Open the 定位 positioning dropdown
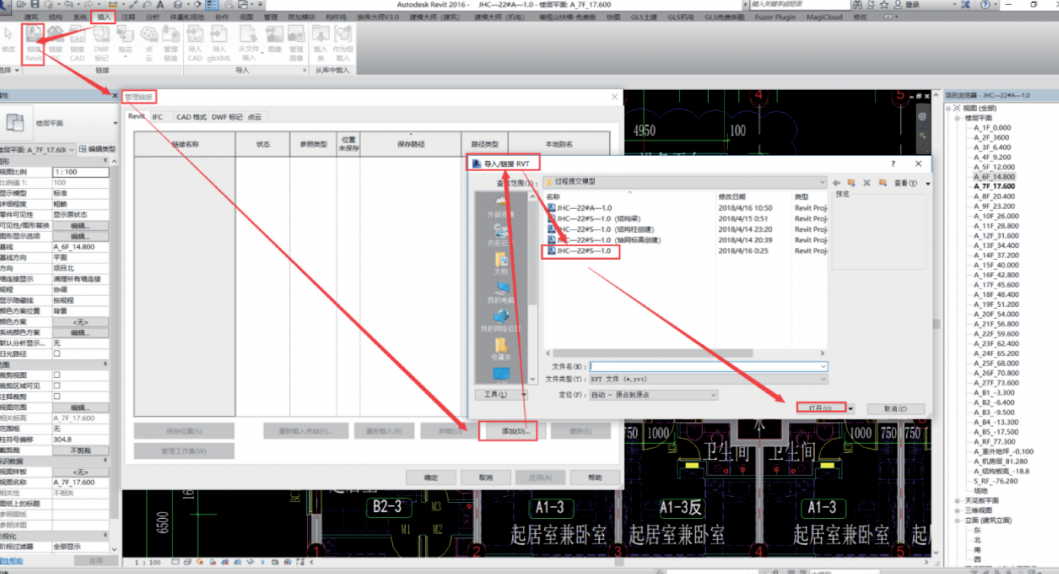 pos(653,394)
